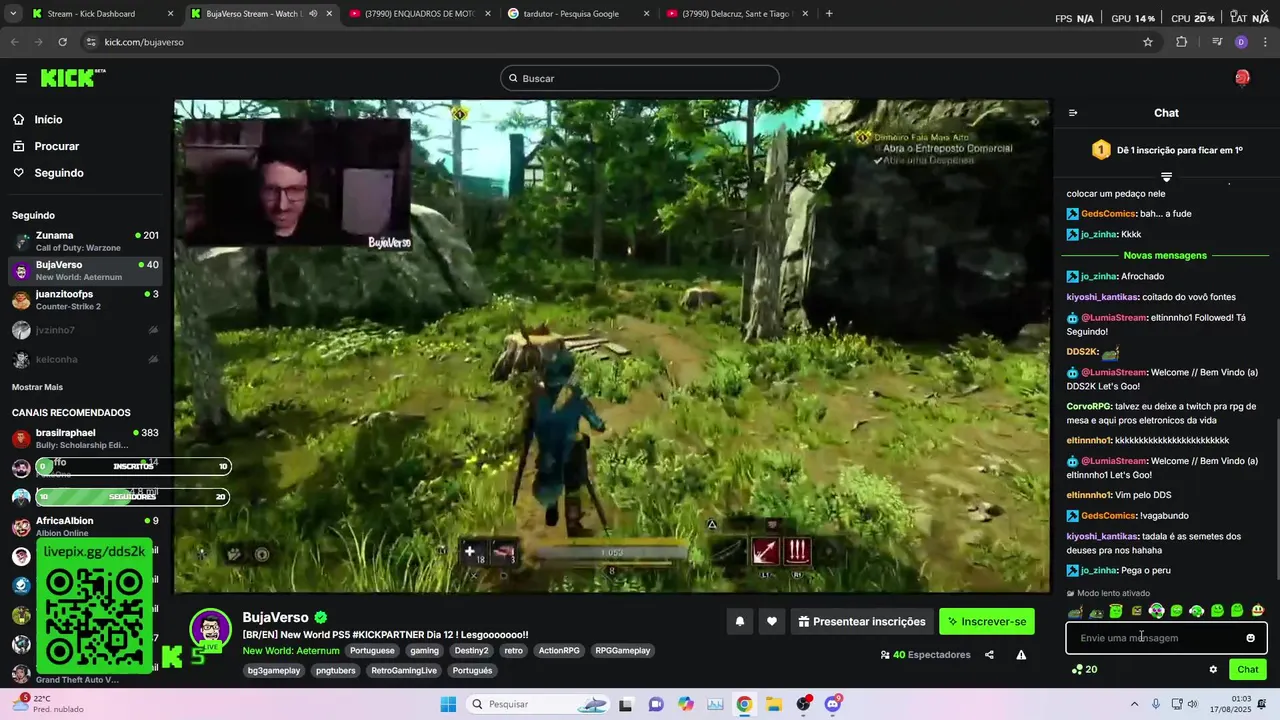Open a new browser tab
Image resolution: width=1280 pixels, height=720 pixels.
(x=829, y=14)
